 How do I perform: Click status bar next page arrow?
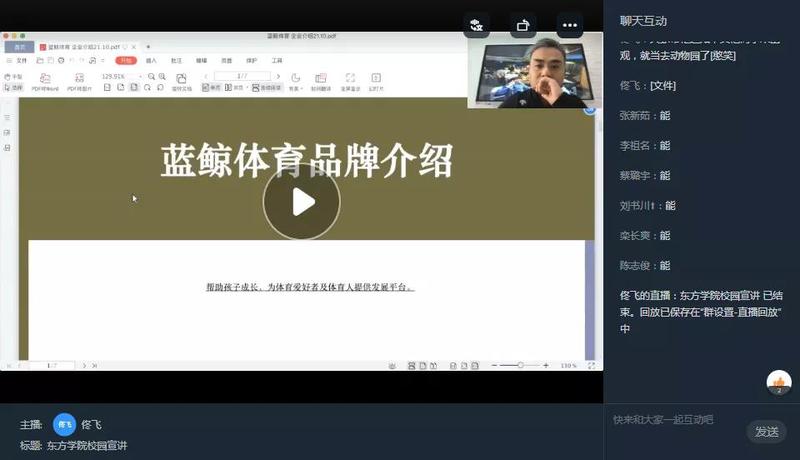pyautogui.click(x=85, y=366)
